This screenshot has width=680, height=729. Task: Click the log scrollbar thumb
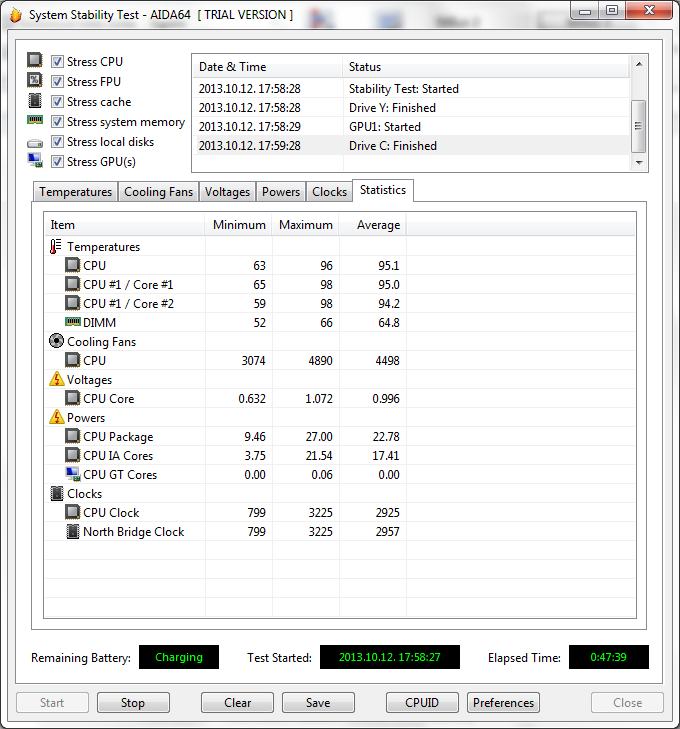[x=639, y=126]
